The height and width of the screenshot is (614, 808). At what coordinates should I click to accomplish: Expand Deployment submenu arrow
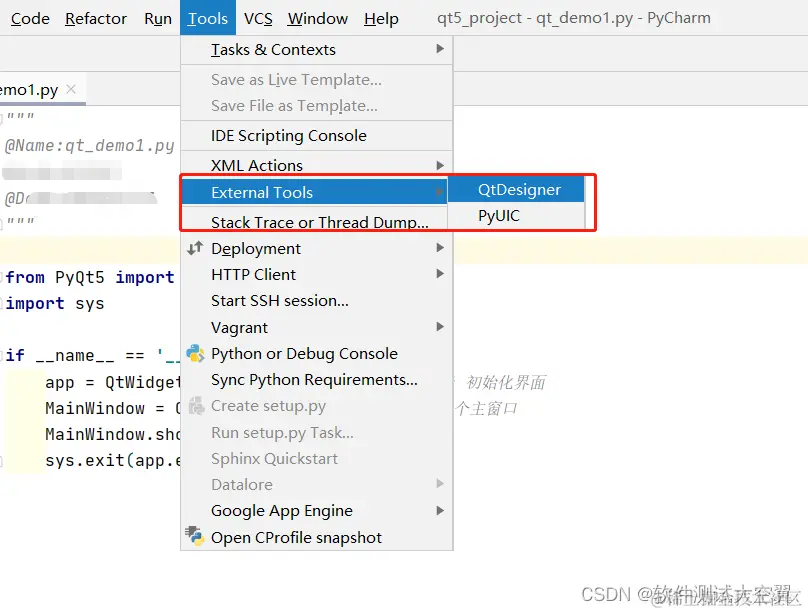point(440,248)
